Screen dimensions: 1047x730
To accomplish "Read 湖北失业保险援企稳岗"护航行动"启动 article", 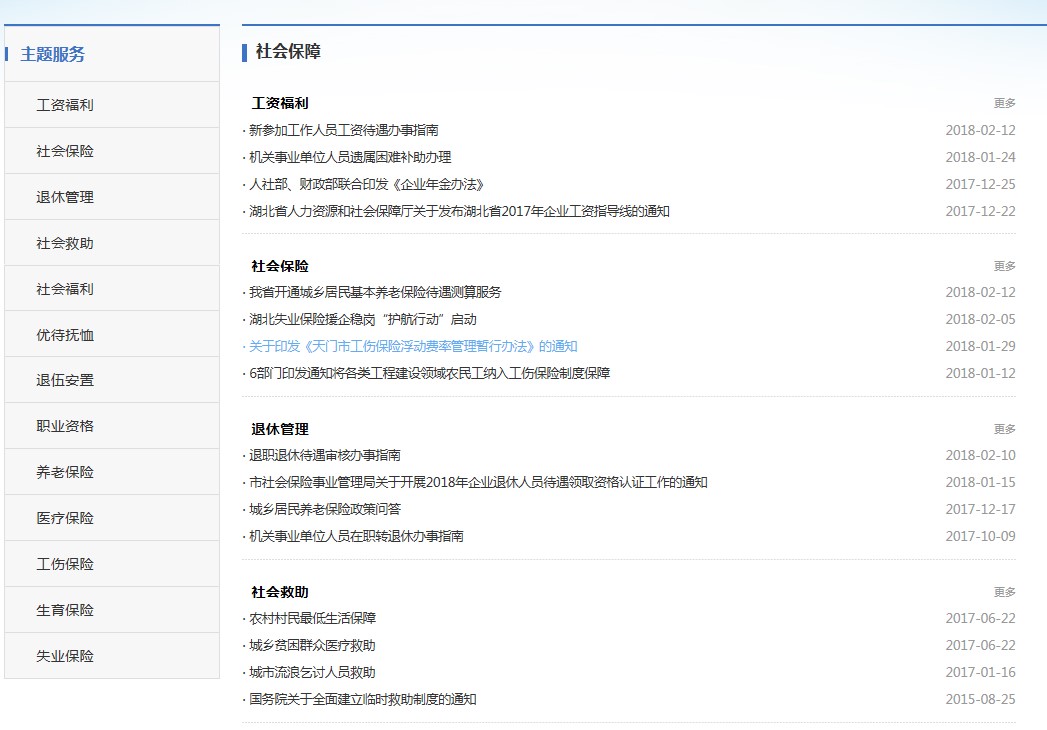I will [x=363, y=319].
